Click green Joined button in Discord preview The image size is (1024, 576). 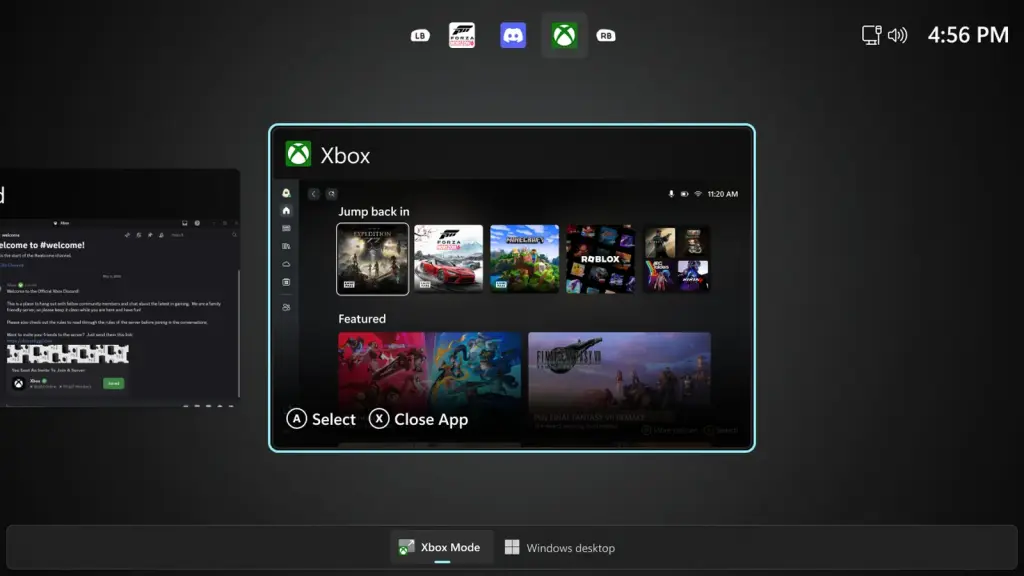(x=114, y=383)
